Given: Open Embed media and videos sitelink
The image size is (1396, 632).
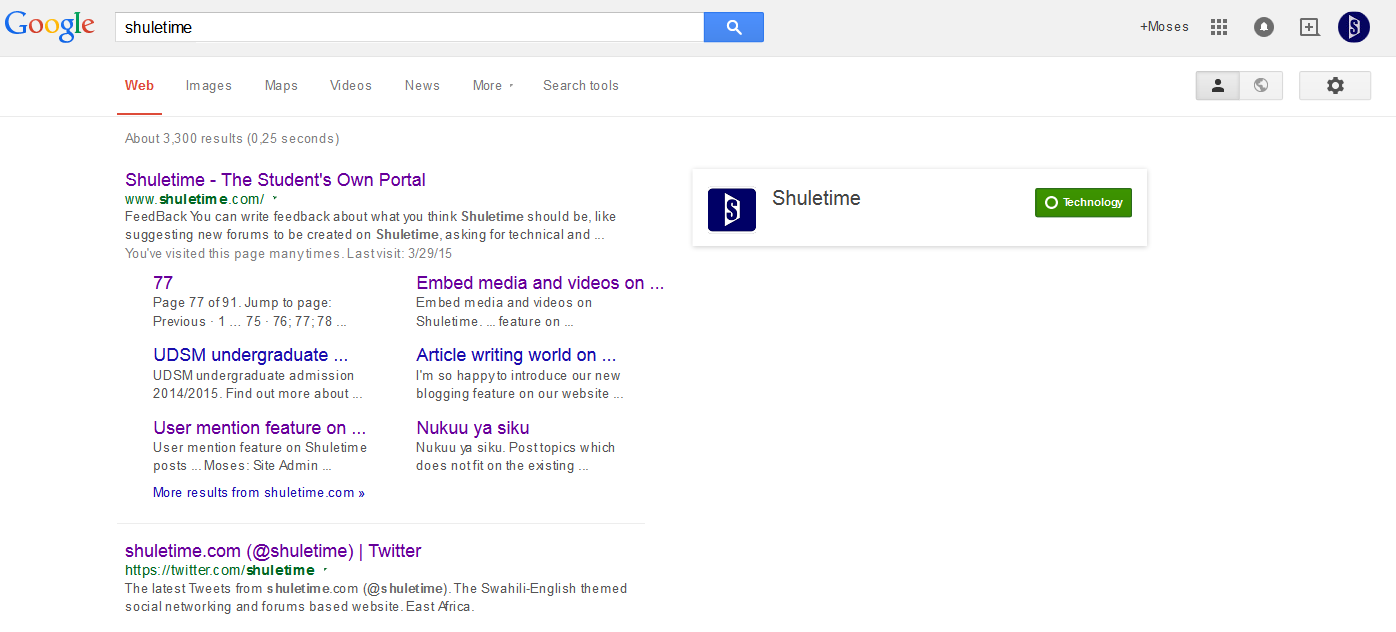Looking at the screenshot, I should tap(540, 283).
